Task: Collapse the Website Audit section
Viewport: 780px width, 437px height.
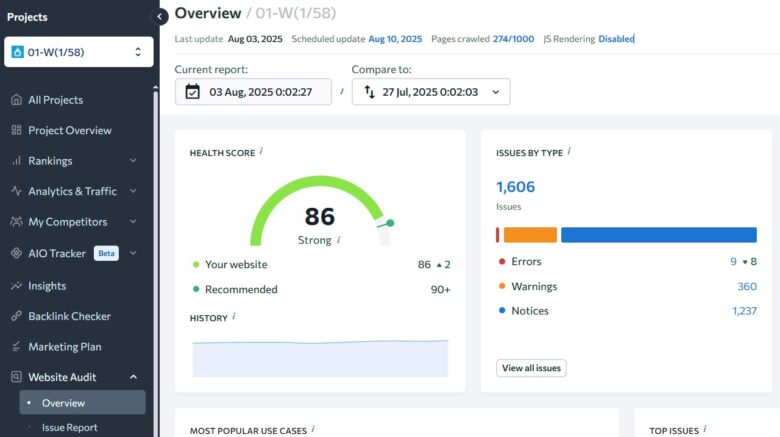Action: [133, 377]
